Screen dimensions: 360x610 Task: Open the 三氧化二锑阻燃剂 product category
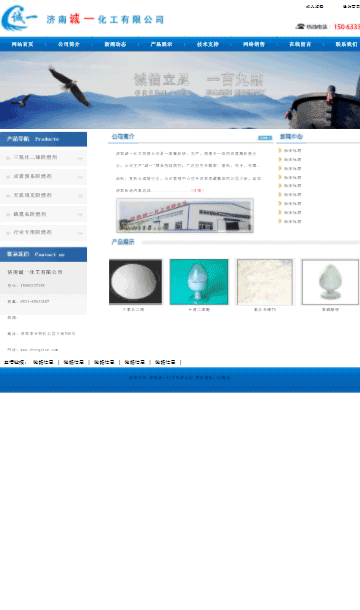[x=35, y=157]
